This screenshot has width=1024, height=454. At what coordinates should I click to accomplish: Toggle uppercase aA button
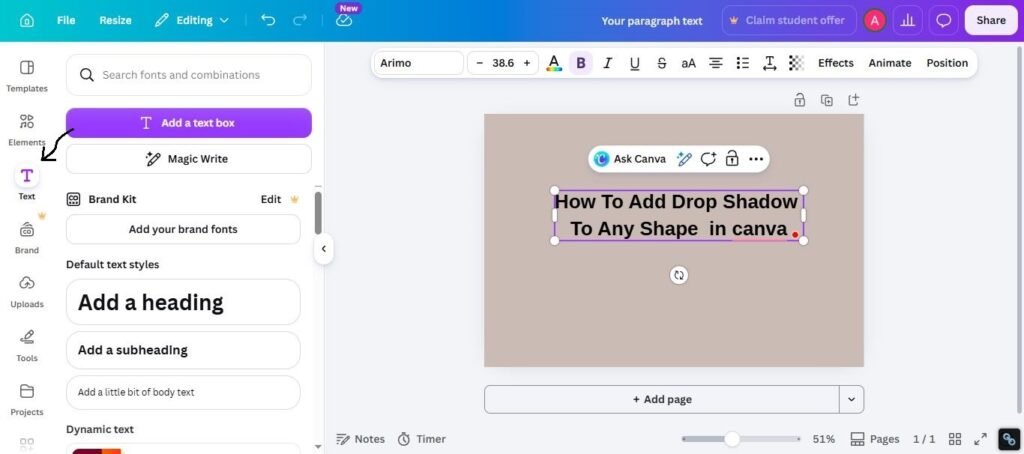(x=688, y=63)
